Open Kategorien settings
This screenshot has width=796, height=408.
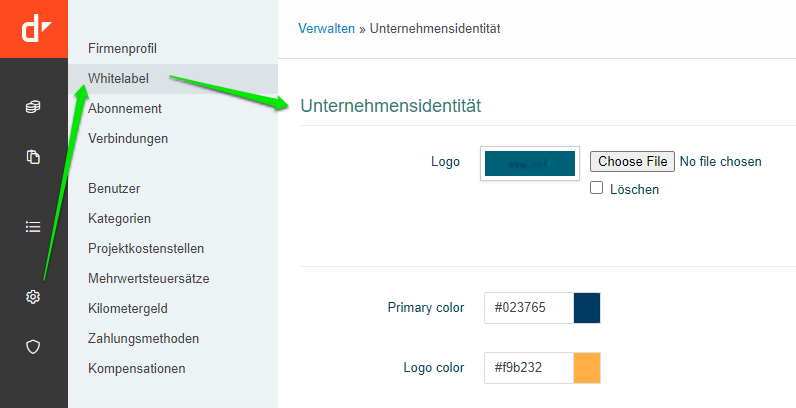(x=120, y=218)
